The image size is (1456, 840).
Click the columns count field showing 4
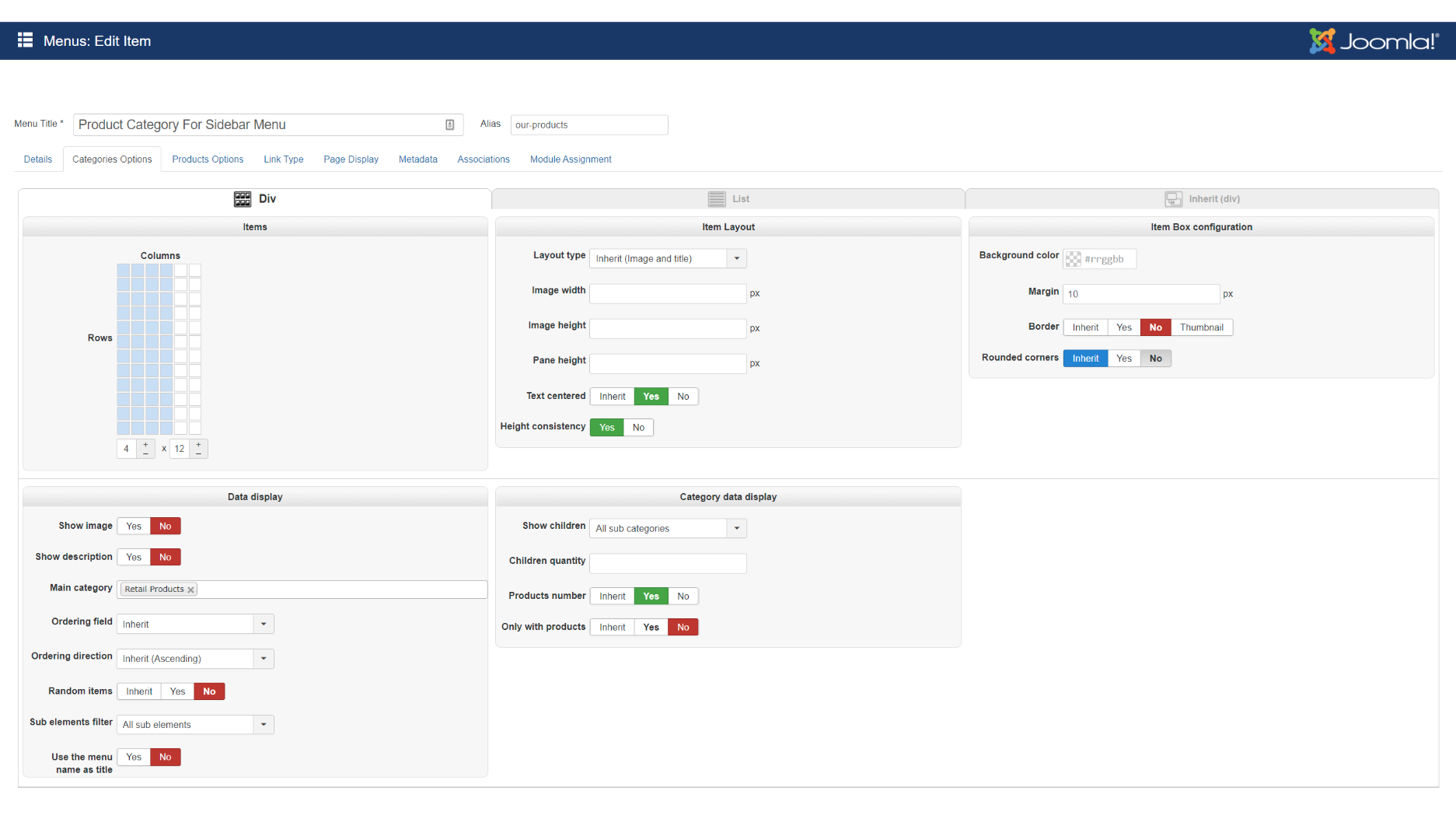click(127, 449)
